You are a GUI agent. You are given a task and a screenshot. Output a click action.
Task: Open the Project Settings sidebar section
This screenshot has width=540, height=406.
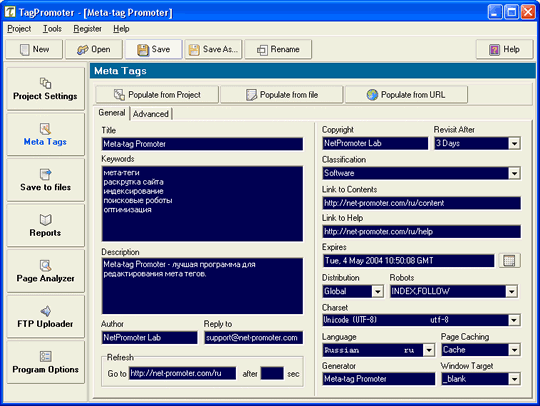[x=45, y=89]
